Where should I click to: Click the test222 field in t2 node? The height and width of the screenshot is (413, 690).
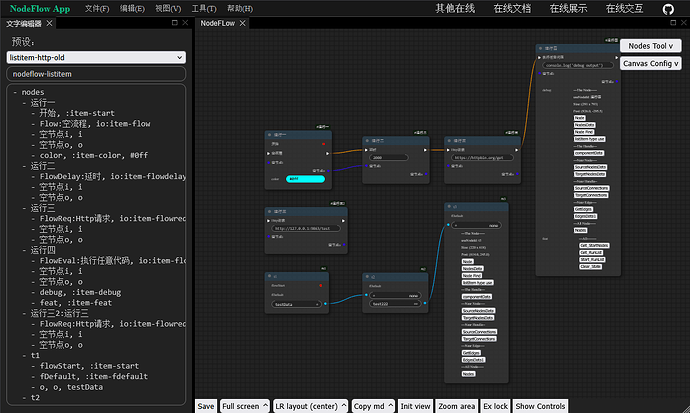coord(395,304)
